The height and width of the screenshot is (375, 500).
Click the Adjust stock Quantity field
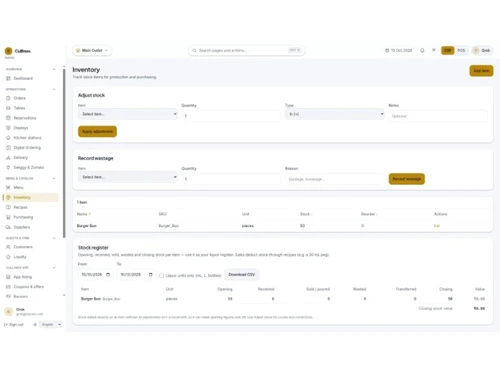click(231, 116)
